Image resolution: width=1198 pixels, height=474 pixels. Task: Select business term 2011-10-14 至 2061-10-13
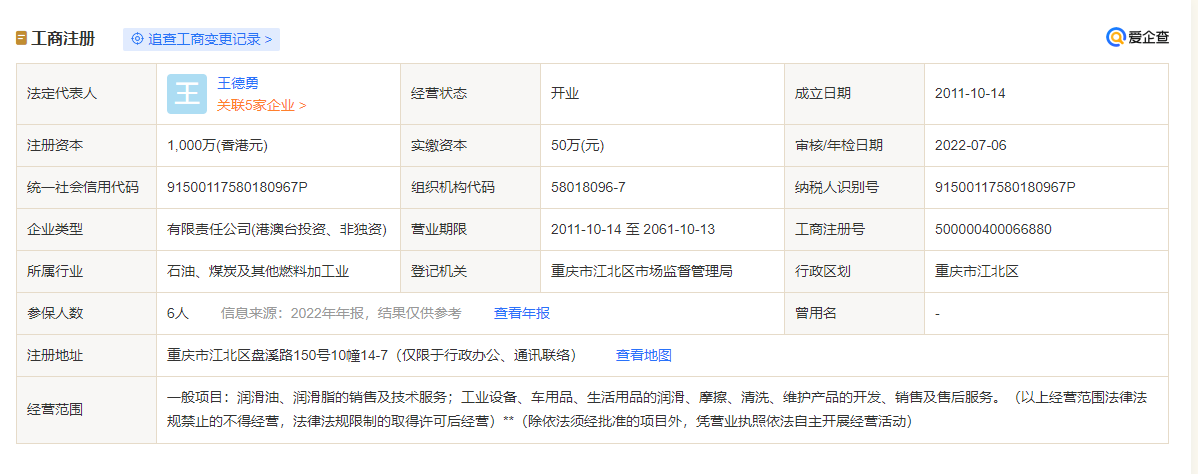click(633, 229)
